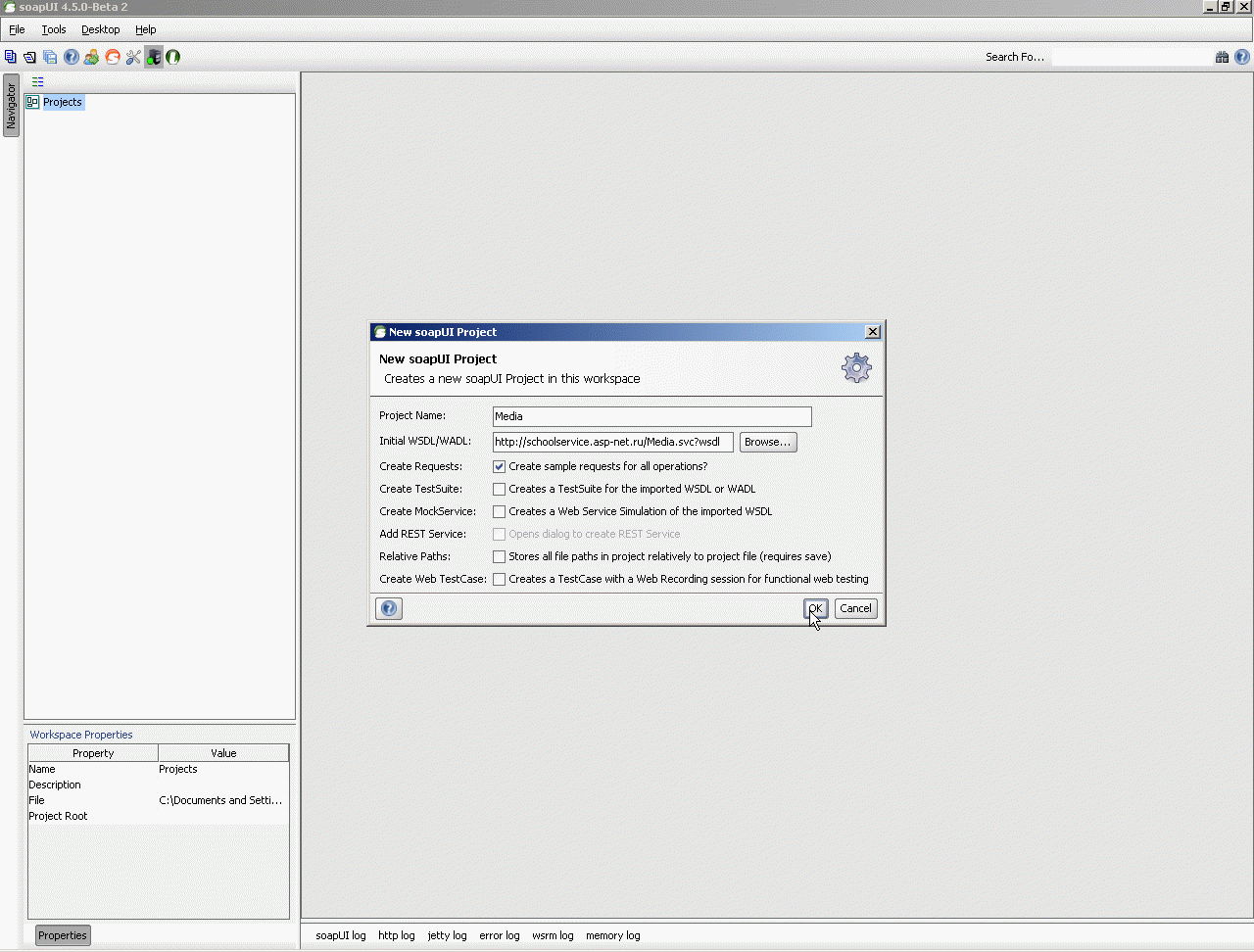Viewport: 1254px width, 952px height.
Task: Select the wsrm log tab
Action: tap(553, 935)
